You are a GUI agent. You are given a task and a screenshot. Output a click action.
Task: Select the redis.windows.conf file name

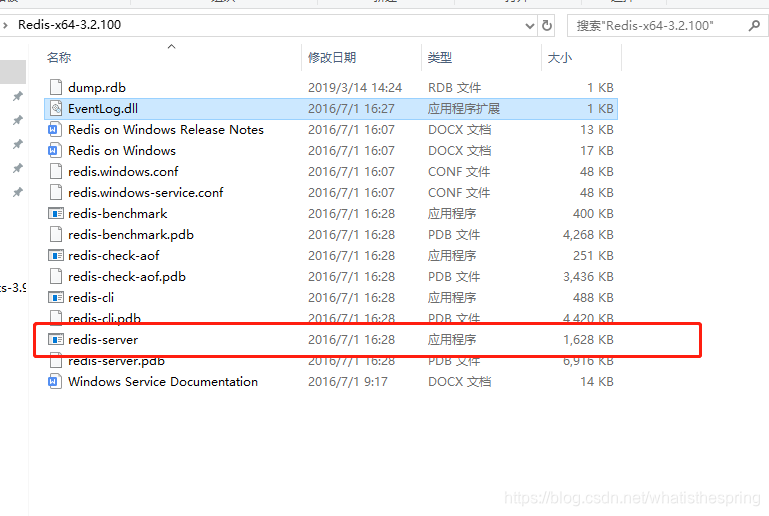coord(123,172)
